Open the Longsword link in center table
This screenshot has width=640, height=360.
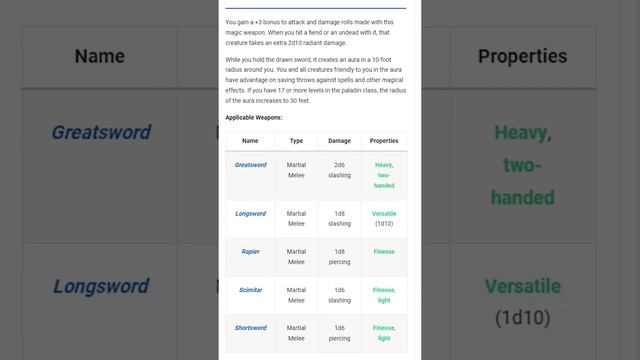click(250, 213)
